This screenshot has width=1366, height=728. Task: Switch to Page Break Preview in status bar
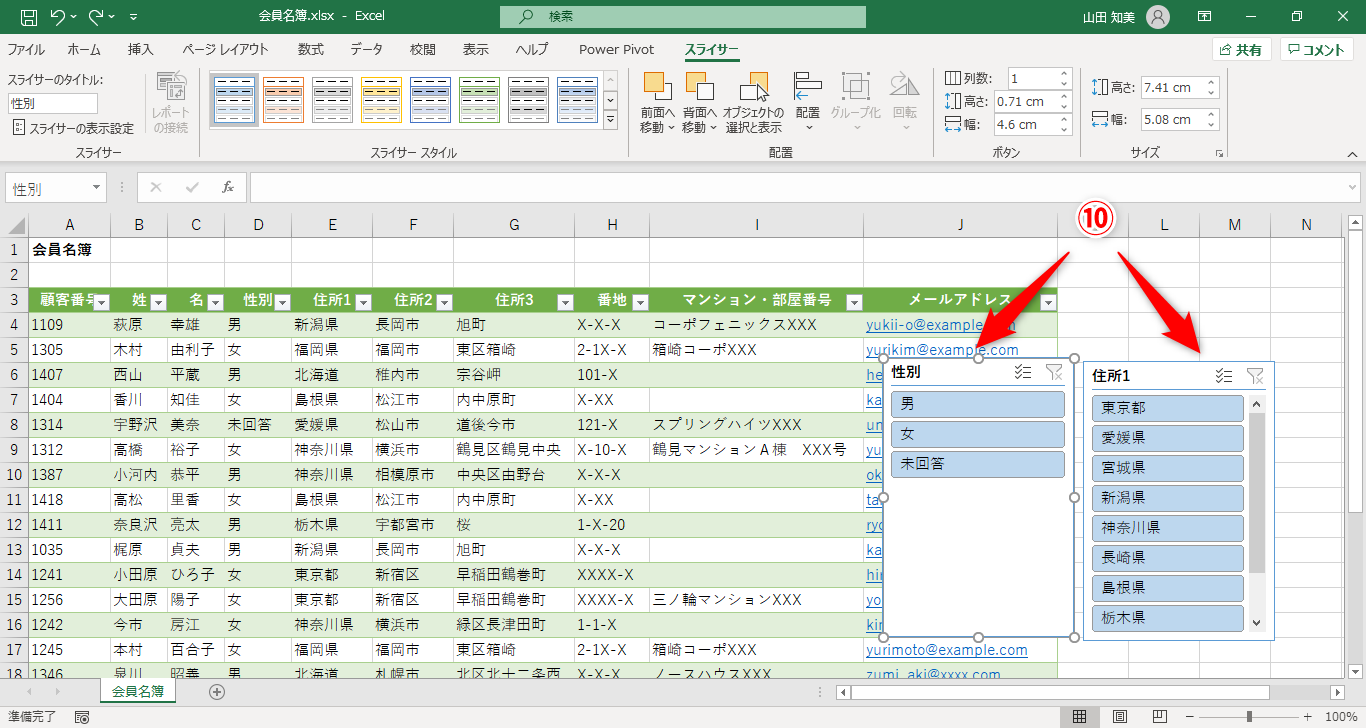(1159, 717)
